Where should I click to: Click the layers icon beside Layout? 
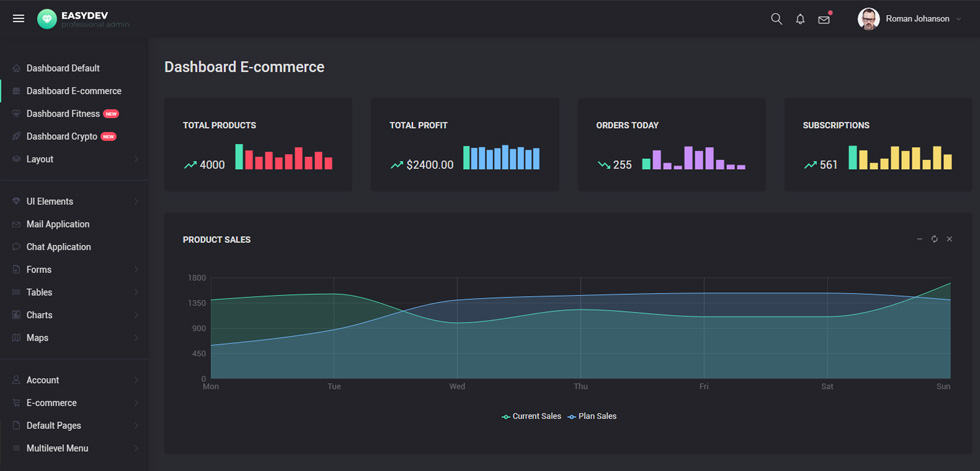click(16, 159)
